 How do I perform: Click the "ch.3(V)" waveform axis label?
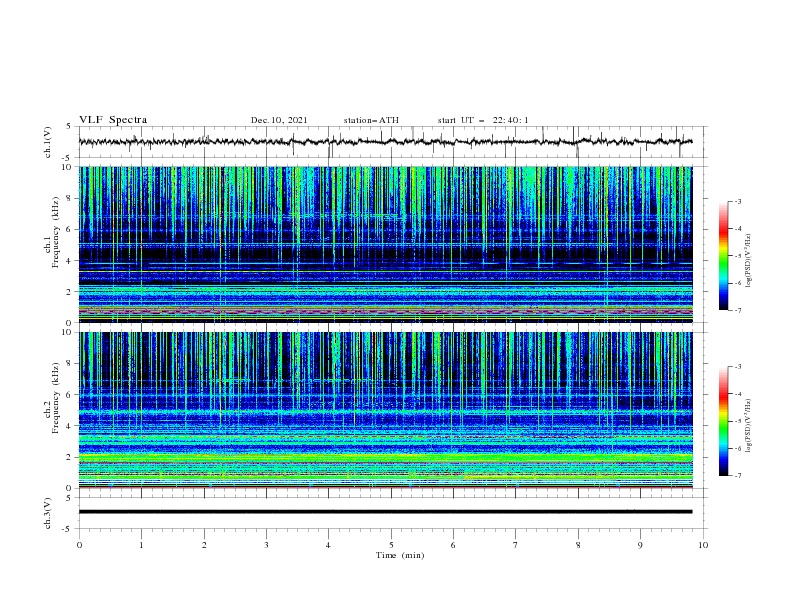48,513
